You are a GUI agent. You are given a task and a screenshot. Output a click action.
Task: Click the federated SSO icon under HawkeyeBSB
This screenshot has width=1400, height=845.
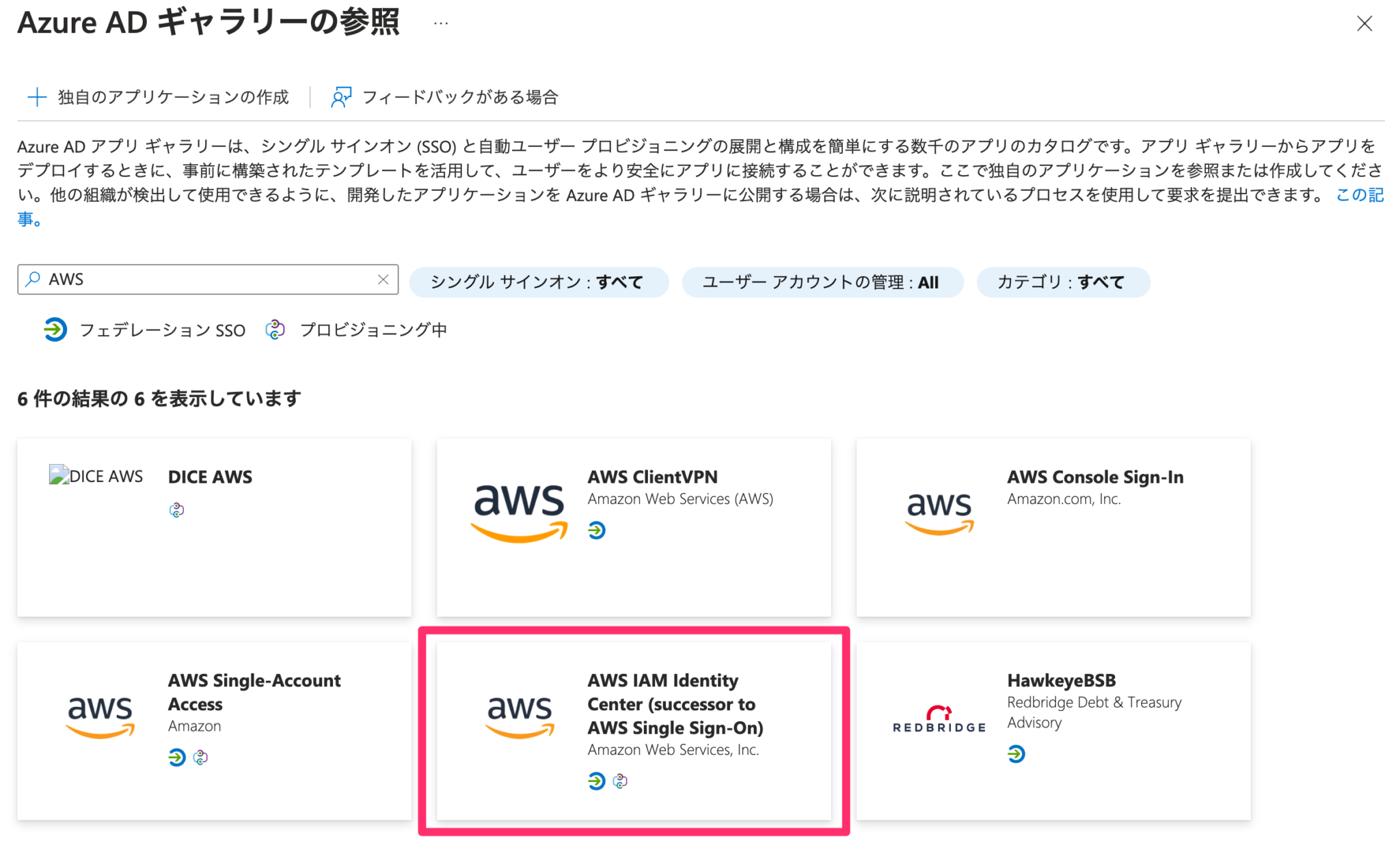1017,755
